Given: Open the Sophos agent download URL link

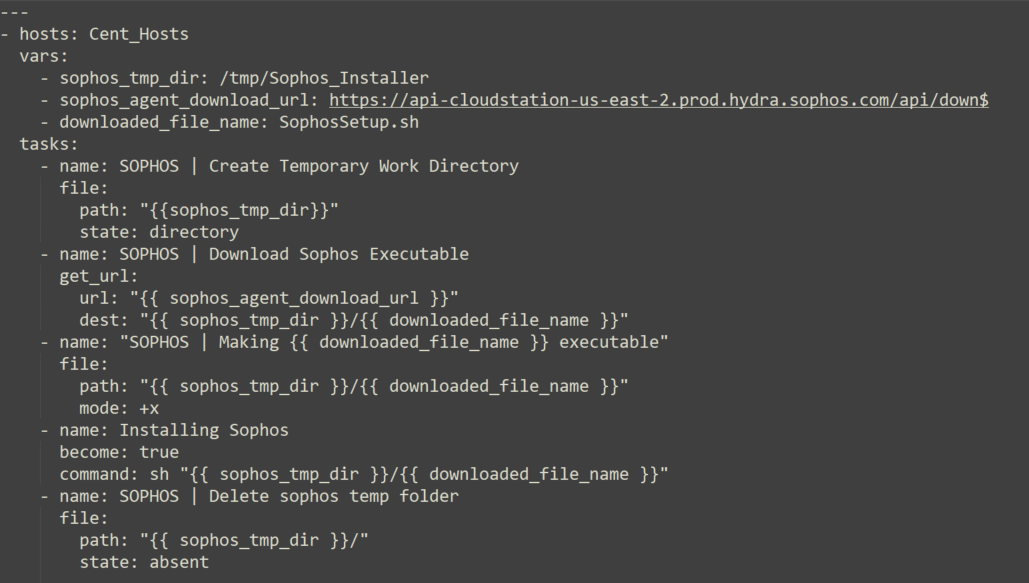Looking at the screenshot, I should tap(658, 100).
